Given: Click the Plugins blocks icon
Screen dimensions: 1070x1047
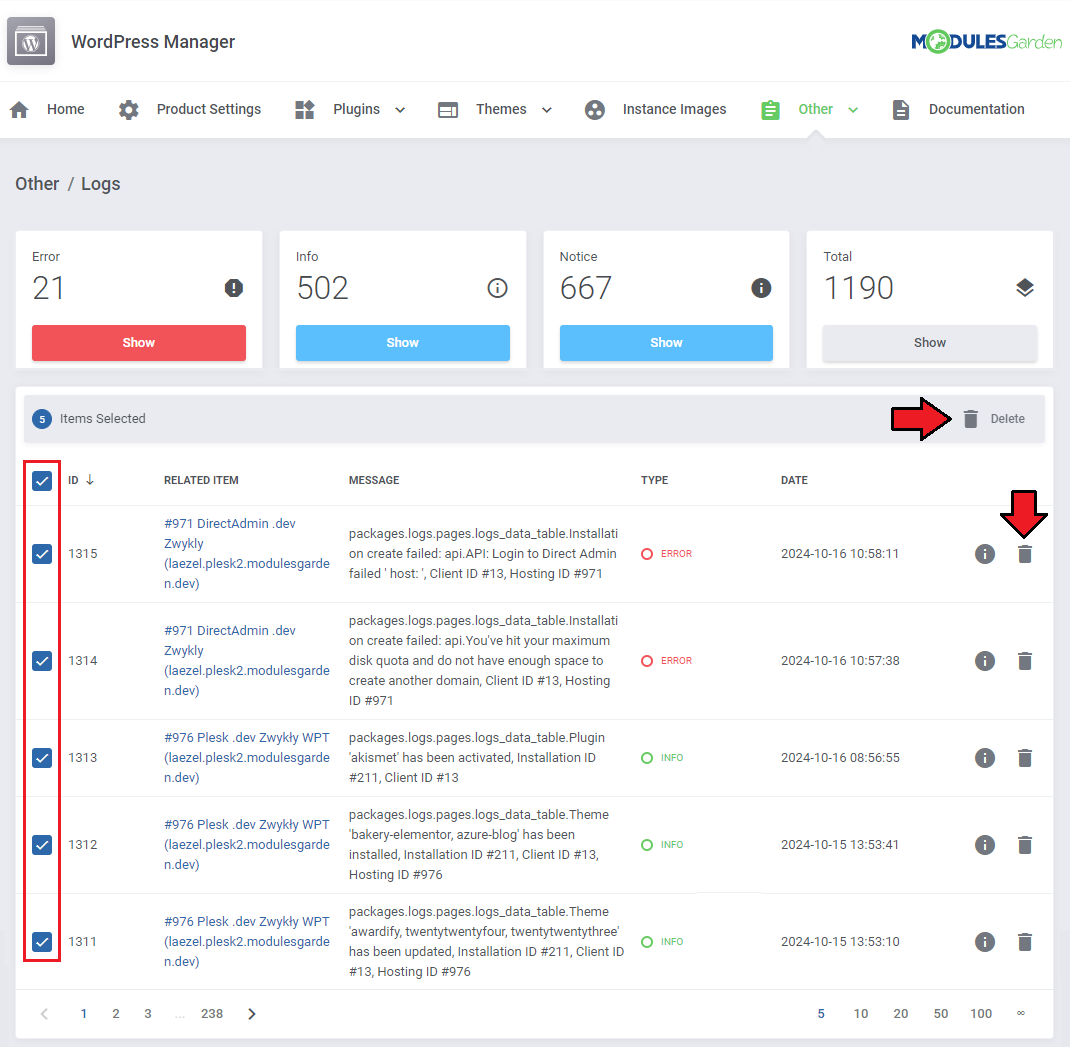Looking at the screenshot, I should (x=304, y=109).
